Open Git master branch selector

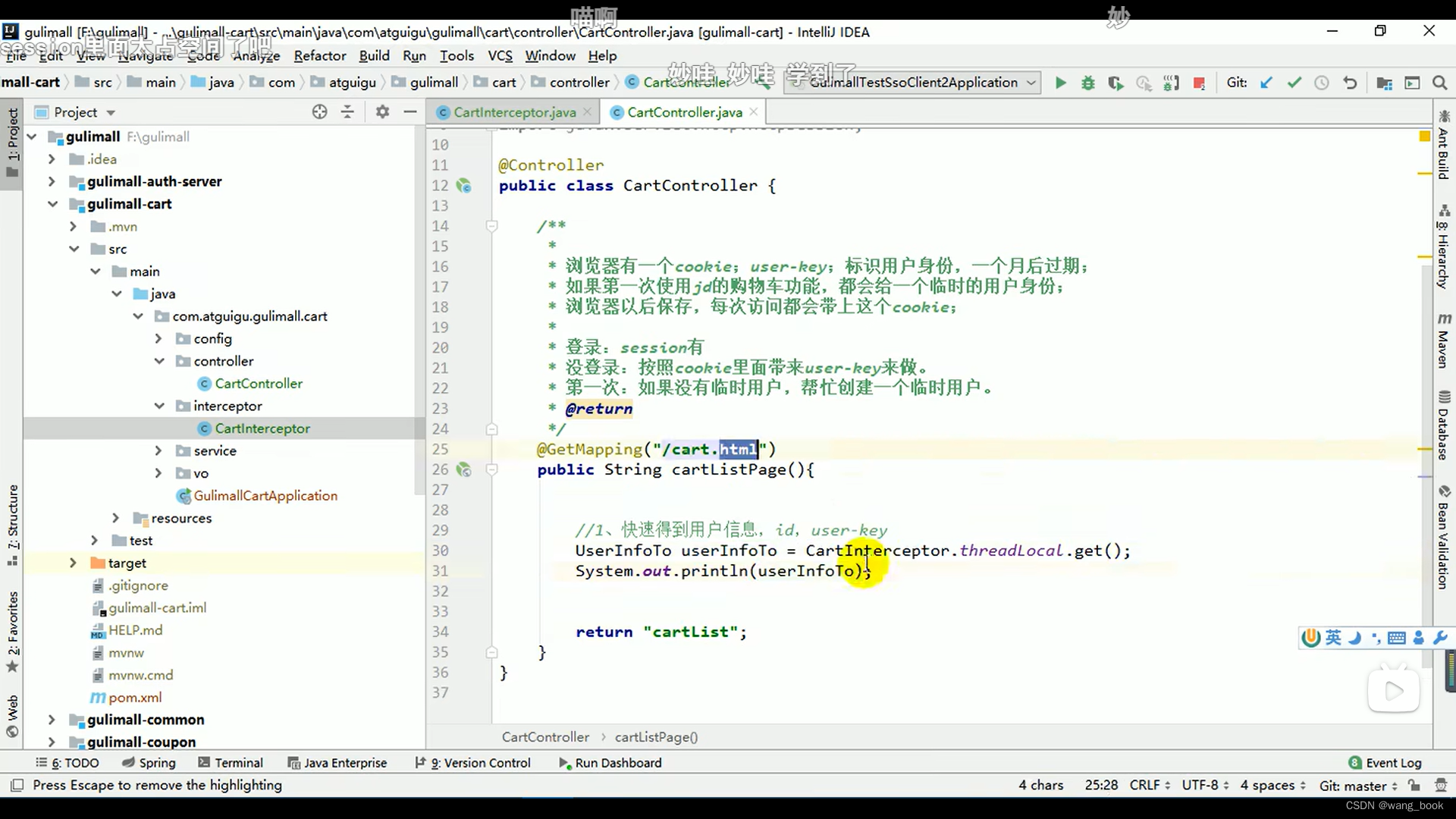[x=1358, y=785]
